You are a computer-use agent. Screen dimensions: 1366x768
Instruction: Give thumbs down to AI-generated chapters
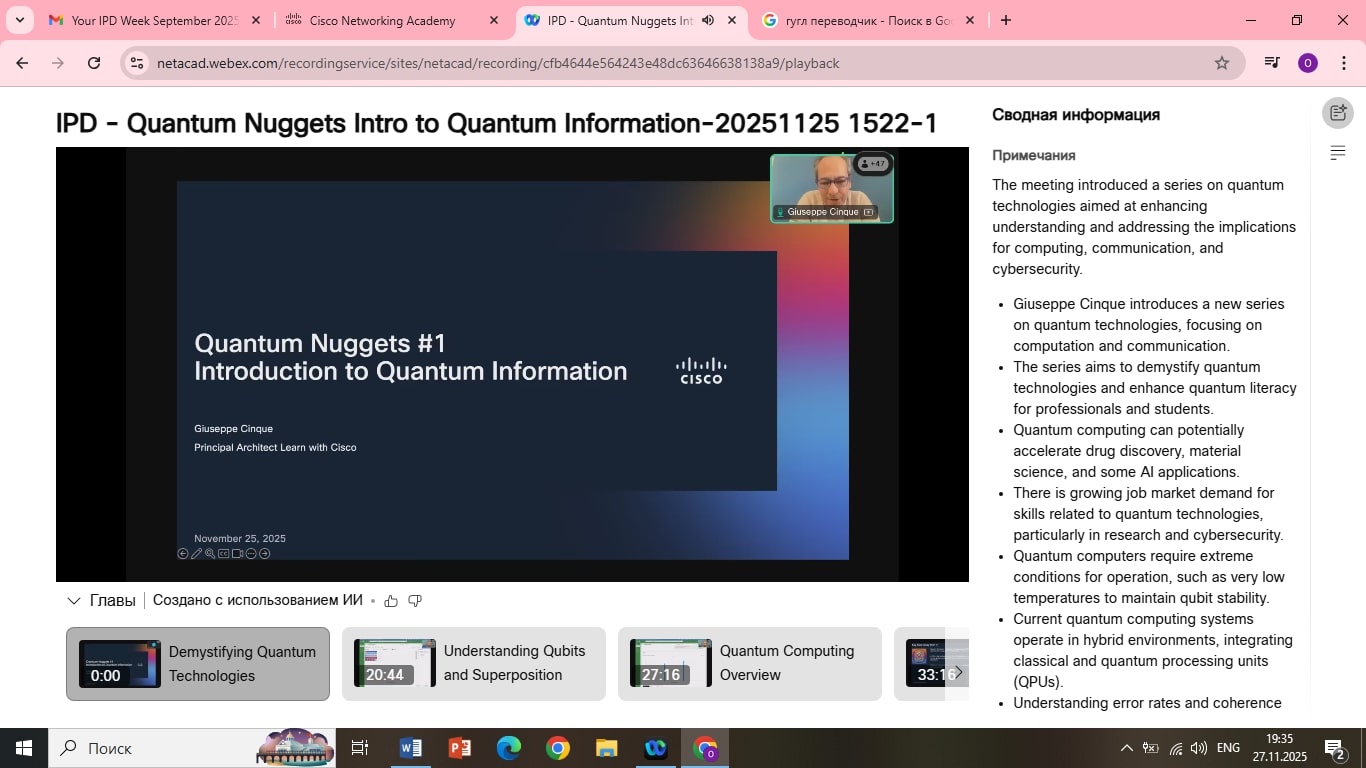coord(415,601)
